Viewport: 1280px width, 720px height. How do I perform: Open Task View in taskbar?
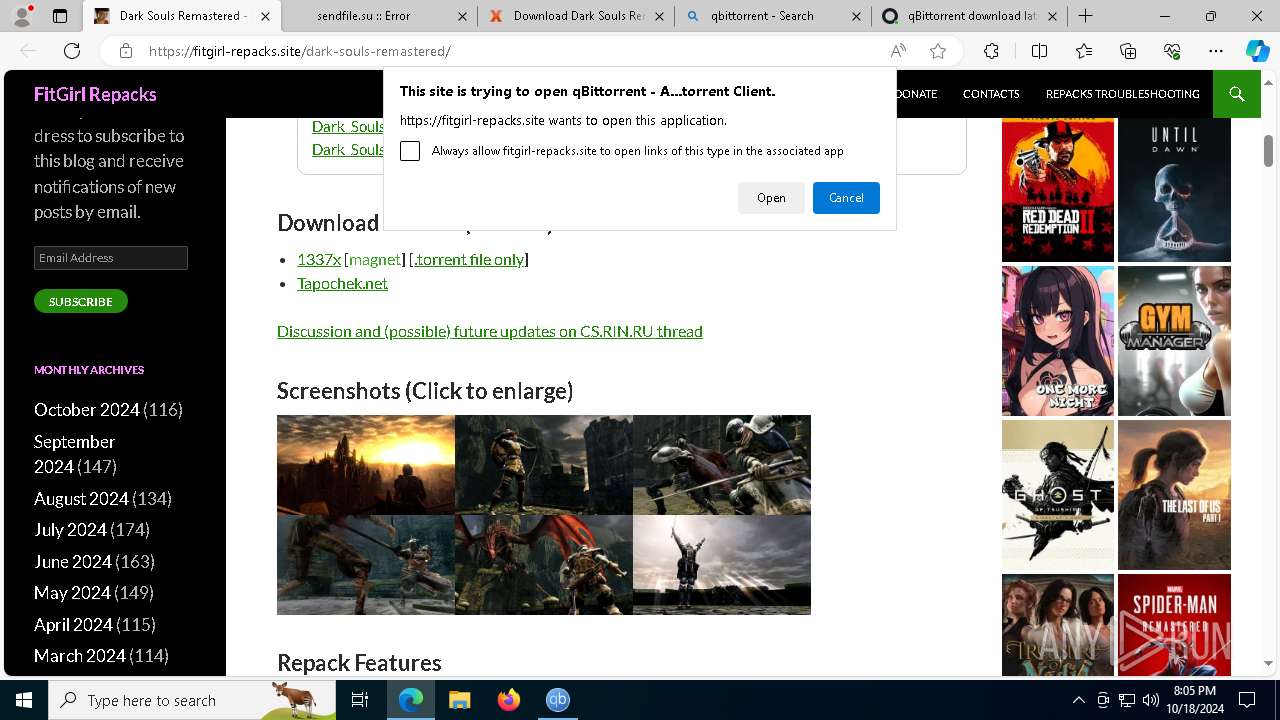[360, 700]
